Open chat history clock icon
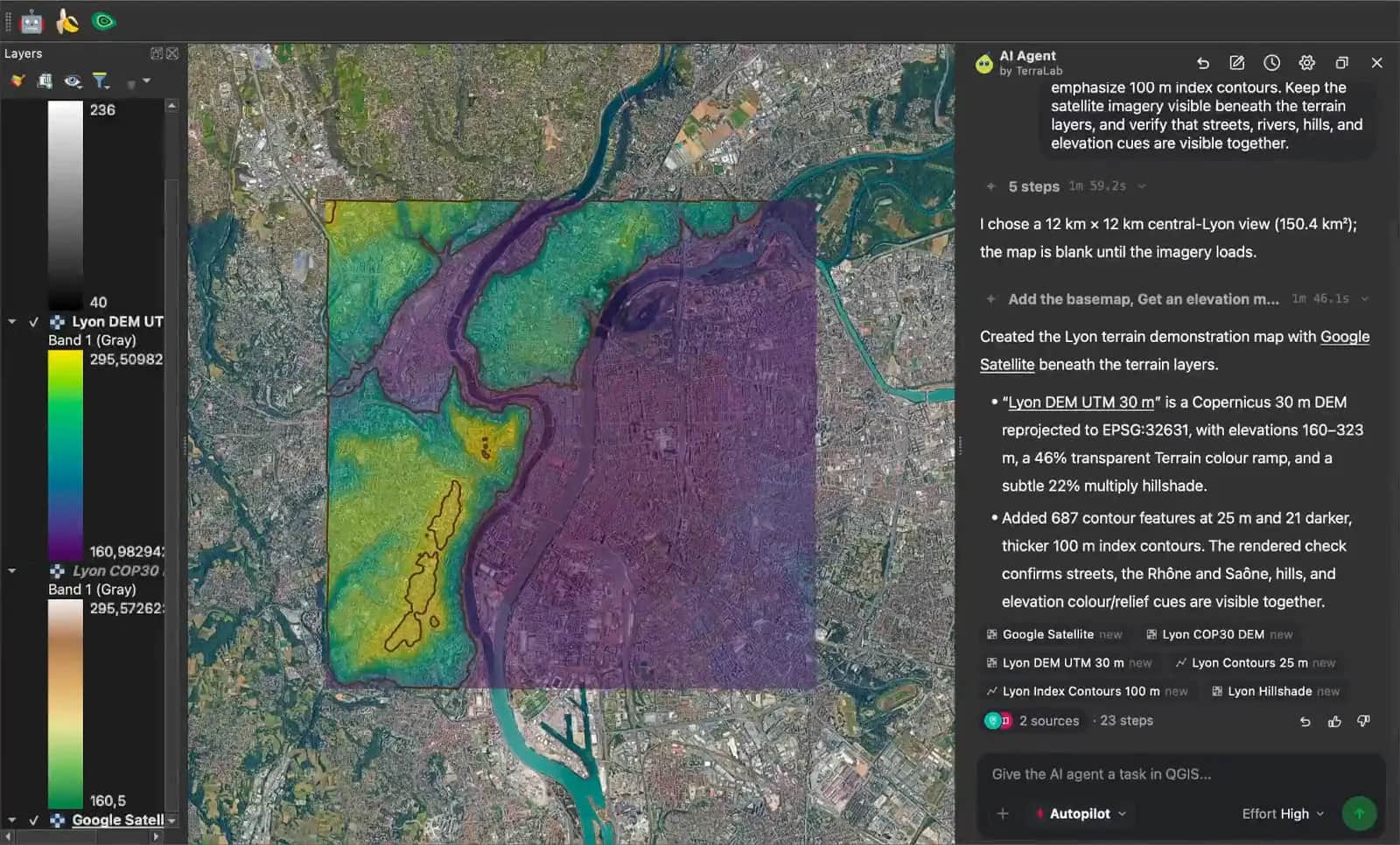 [x=1271, y=63]
